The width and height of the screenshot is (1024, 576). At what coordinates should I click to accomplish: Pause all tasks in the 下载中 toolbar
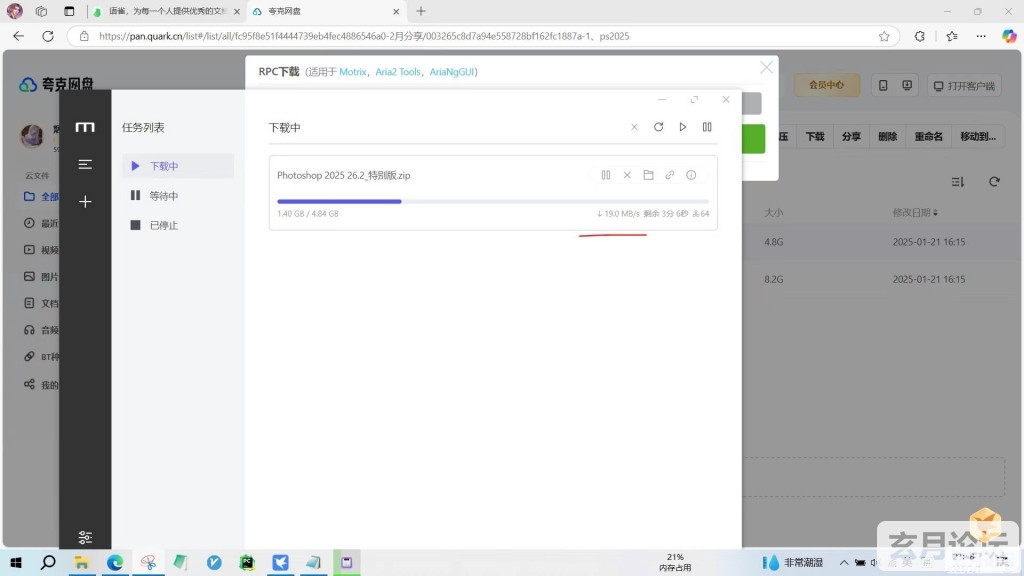click(x=707, y=127)
